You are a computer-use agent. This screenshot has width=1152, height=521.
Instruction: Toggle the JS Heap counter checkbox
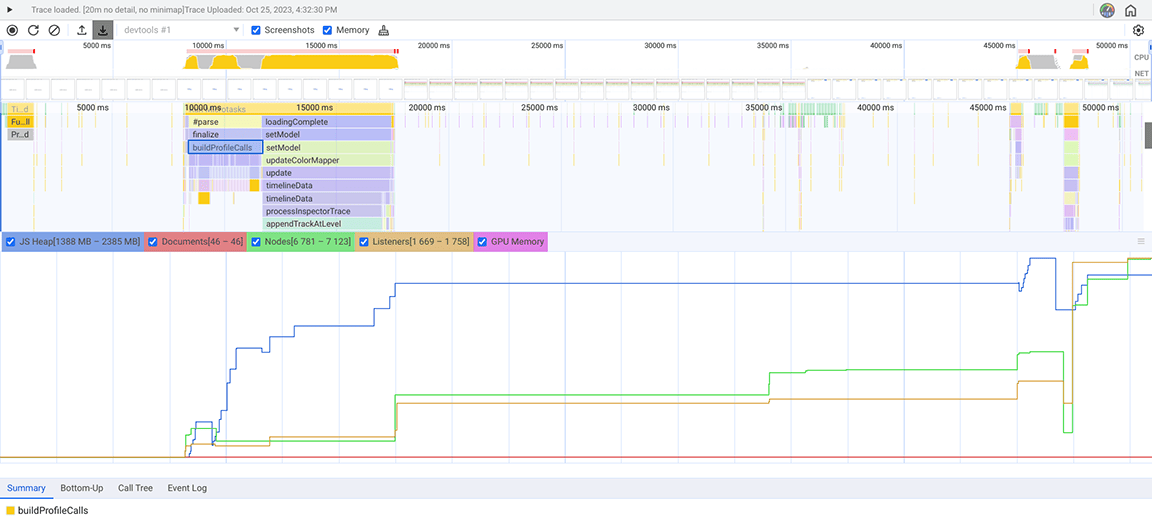click(x=11, y=241)
